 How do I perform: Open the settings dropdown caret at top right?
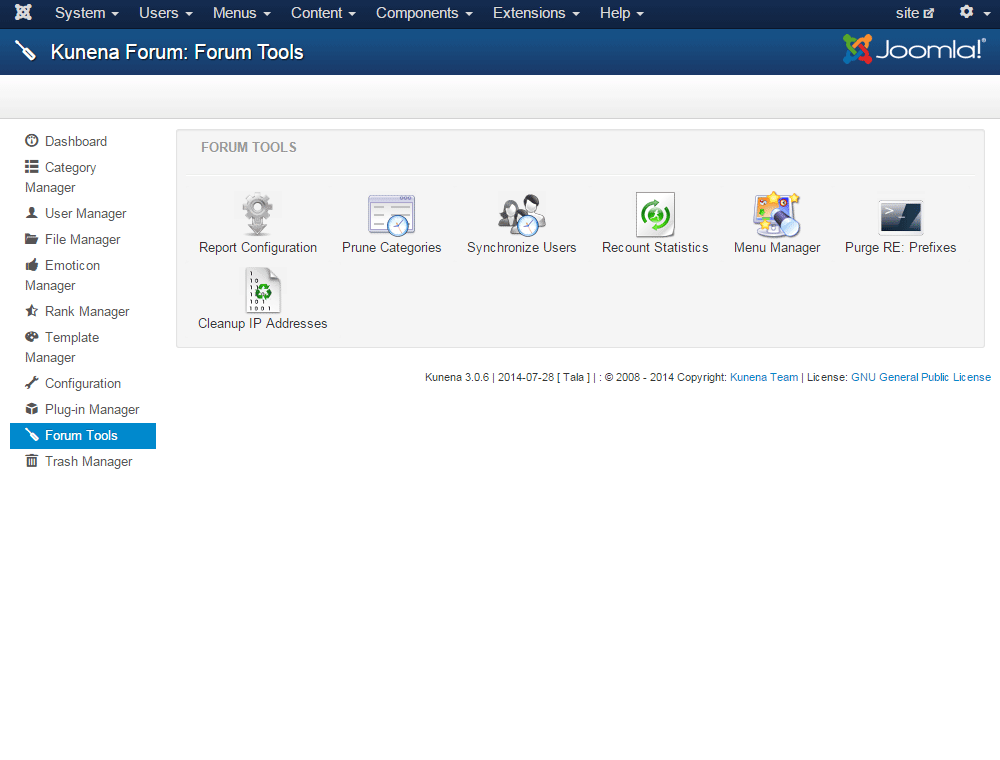click(987, 14)
